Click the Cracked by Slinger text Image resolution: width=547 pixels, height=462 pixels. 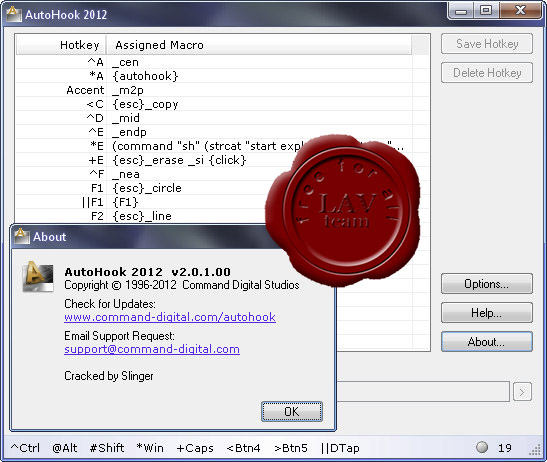coord(108,376)
